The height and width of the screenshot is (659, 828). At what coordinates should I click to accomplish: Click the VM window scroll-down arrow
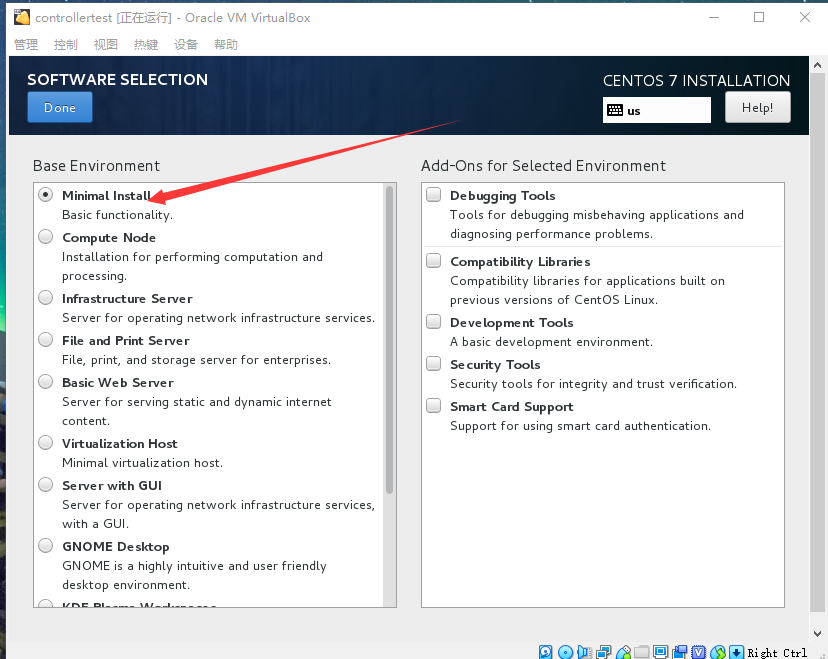pos(817,634)
